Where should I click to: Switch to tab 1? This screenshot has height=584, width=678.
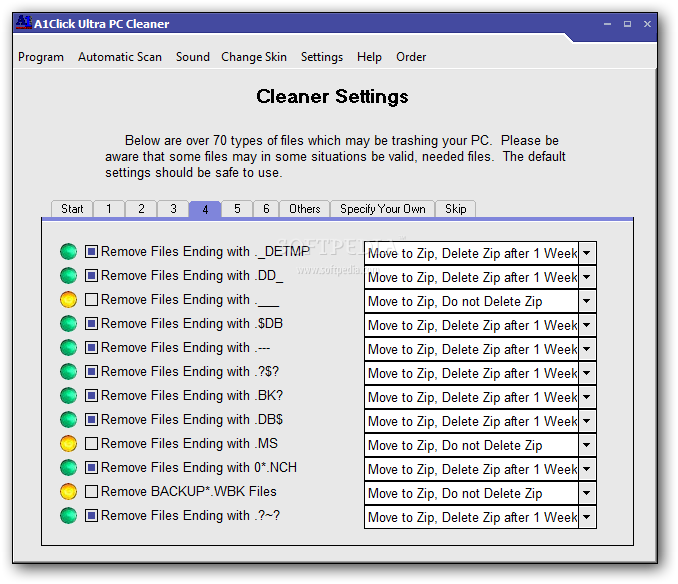(x=109, y=209)
